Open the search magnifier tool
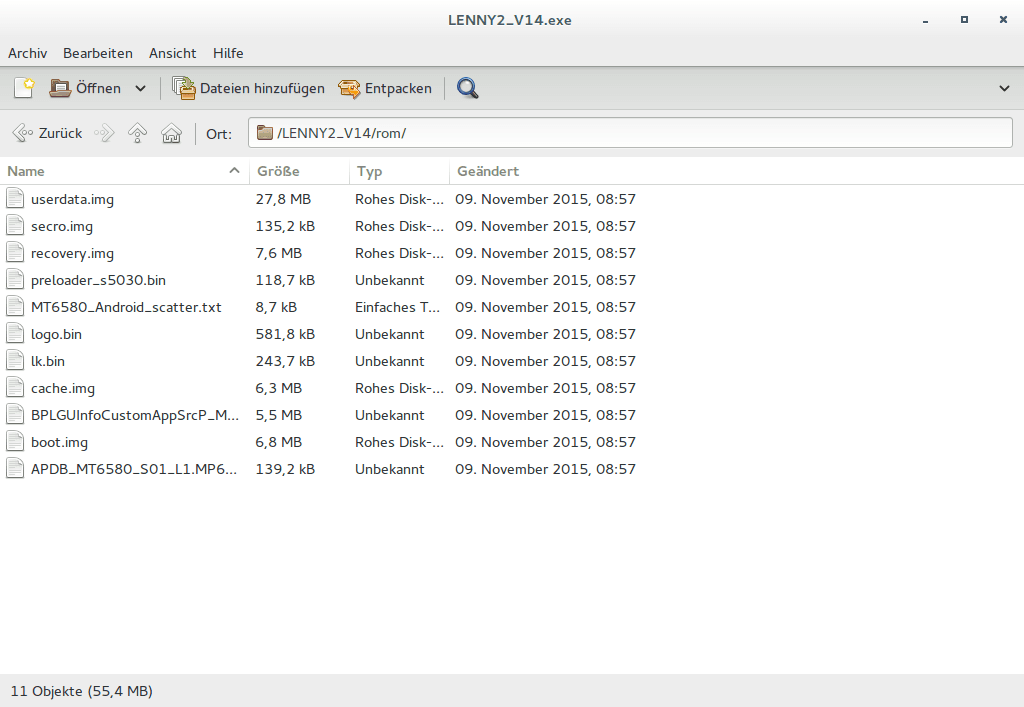 pos(467,88)
